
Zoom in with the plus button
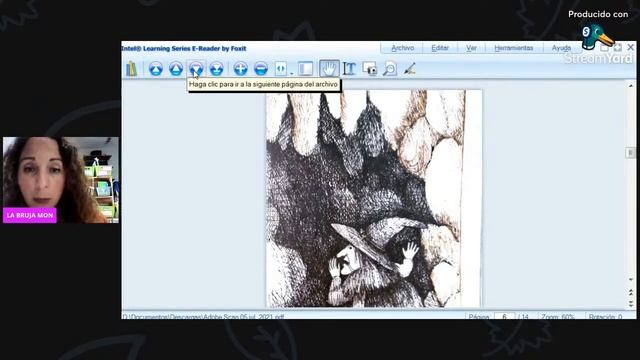click(x=240, y=69)
